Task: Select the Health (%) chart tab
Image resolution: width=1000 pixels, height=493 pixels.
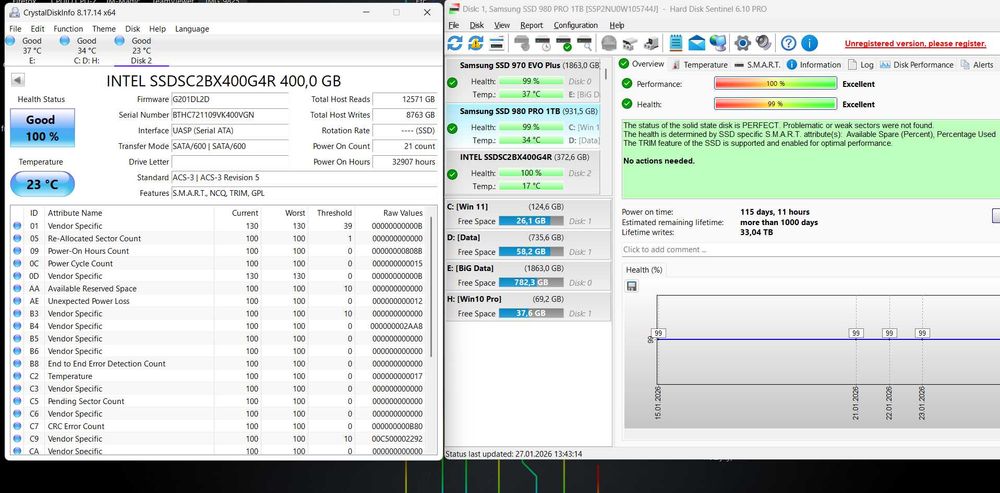Action: (644, 270)
